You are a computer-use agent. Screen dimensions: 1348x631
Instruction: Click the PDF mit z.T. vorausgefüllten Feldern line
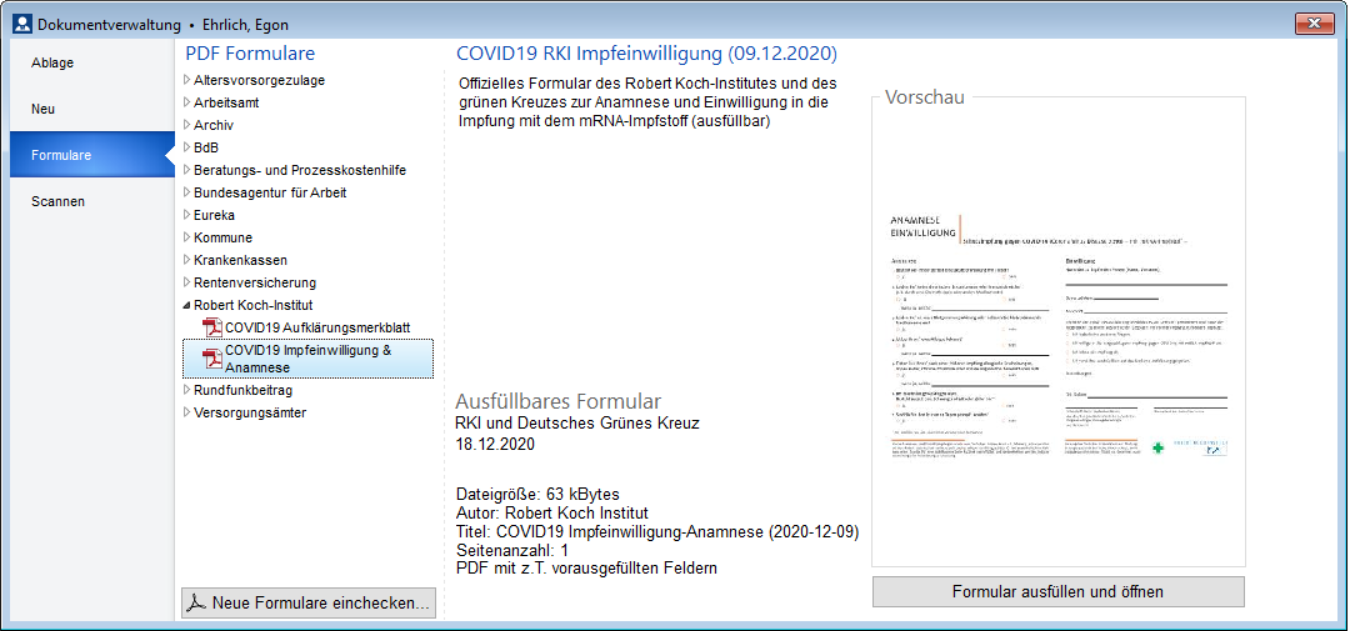(x=586, y=568)
